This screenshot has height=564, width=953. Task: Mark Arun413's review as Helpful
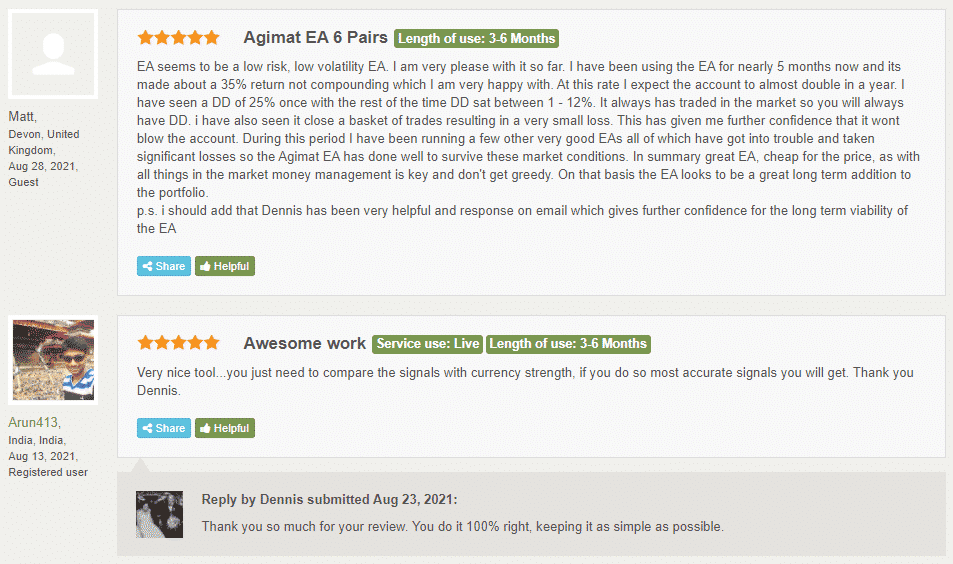(x=225, y=428)
